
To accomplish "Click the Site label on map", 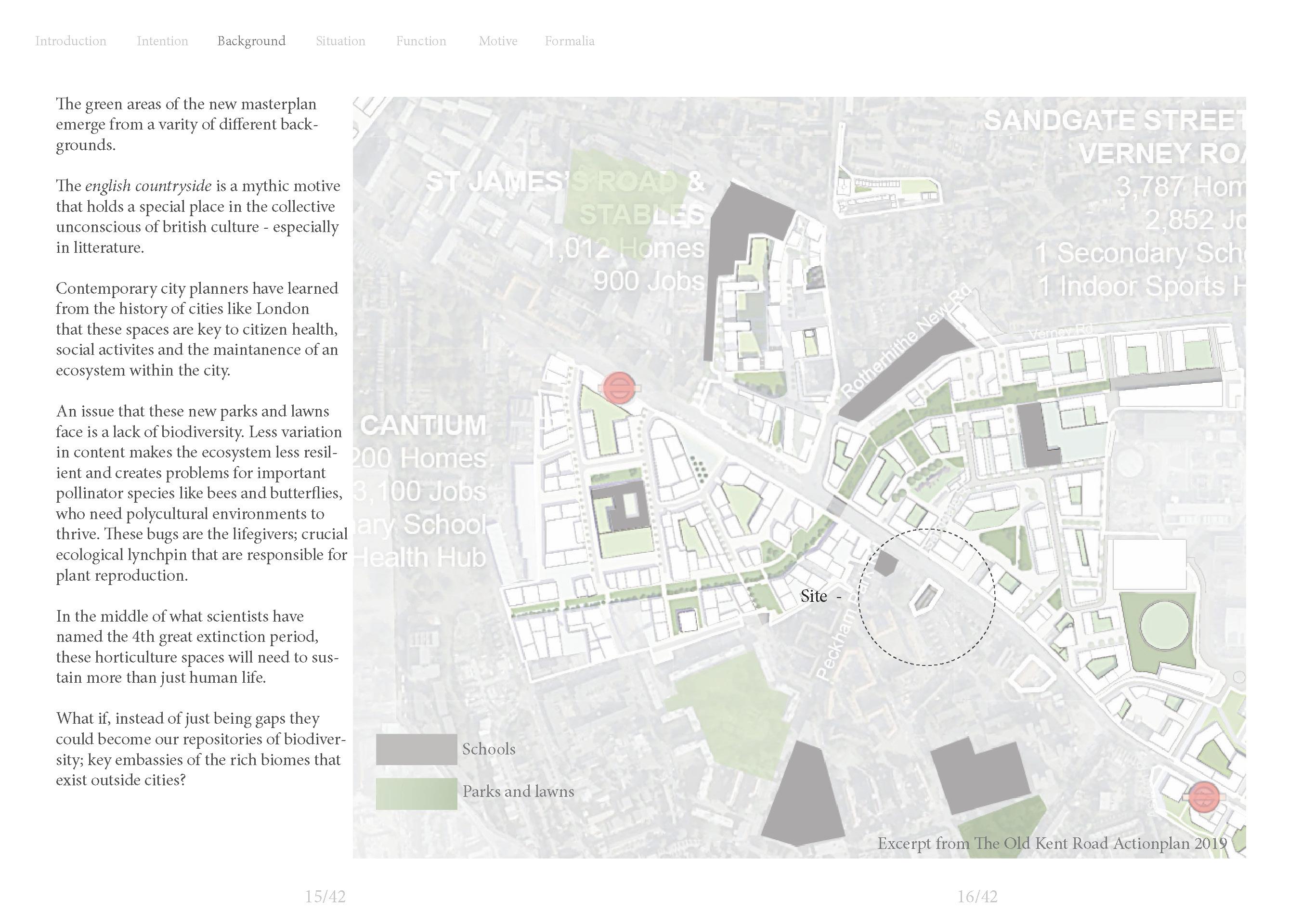I will point(813,596).
